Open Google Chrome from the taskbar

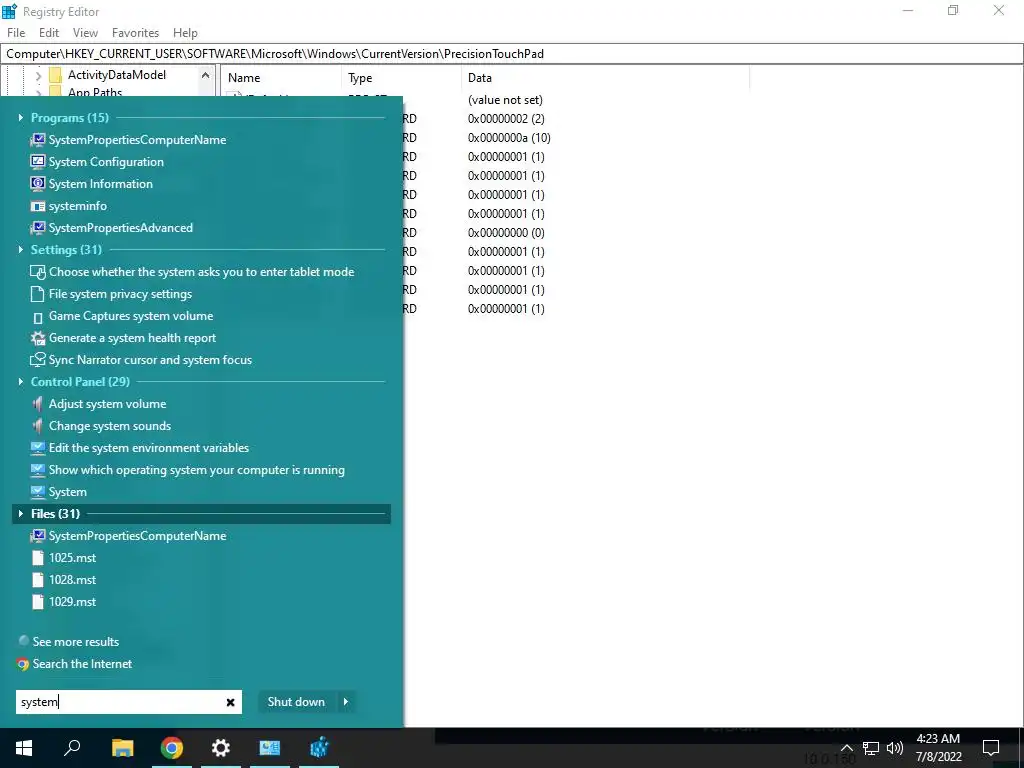point(172,748)
